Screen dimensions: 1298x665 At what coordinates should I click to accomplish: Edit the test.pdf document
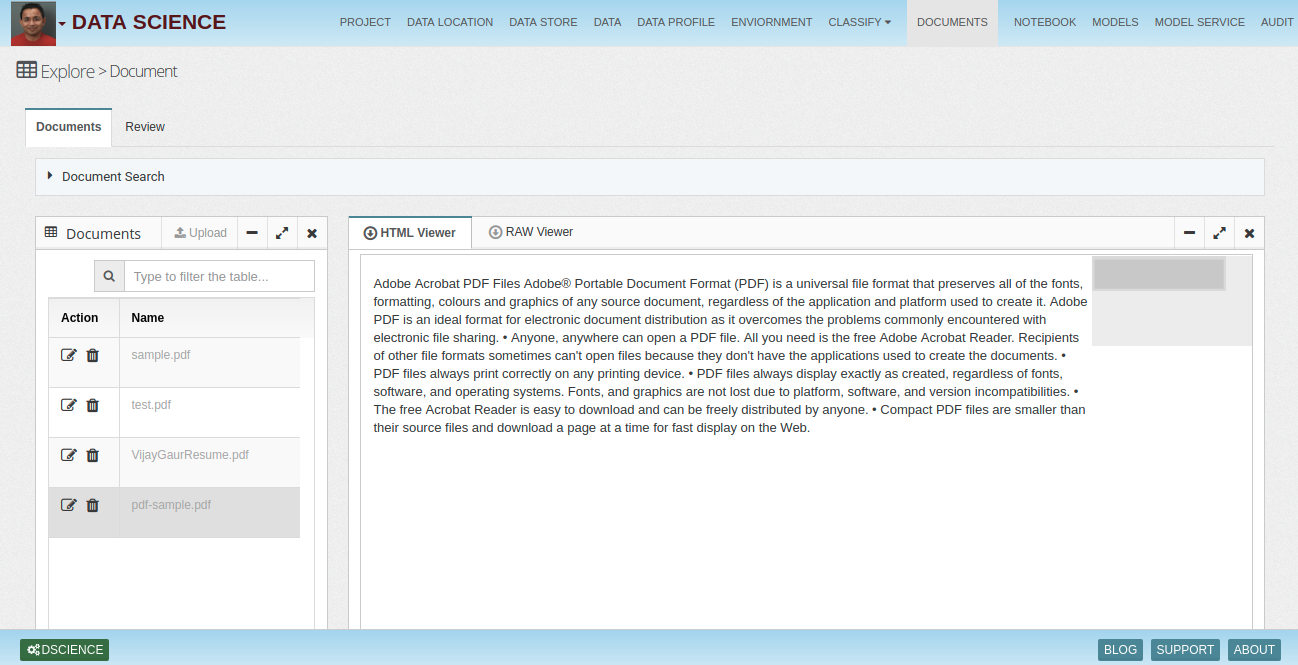pos(68,405)
